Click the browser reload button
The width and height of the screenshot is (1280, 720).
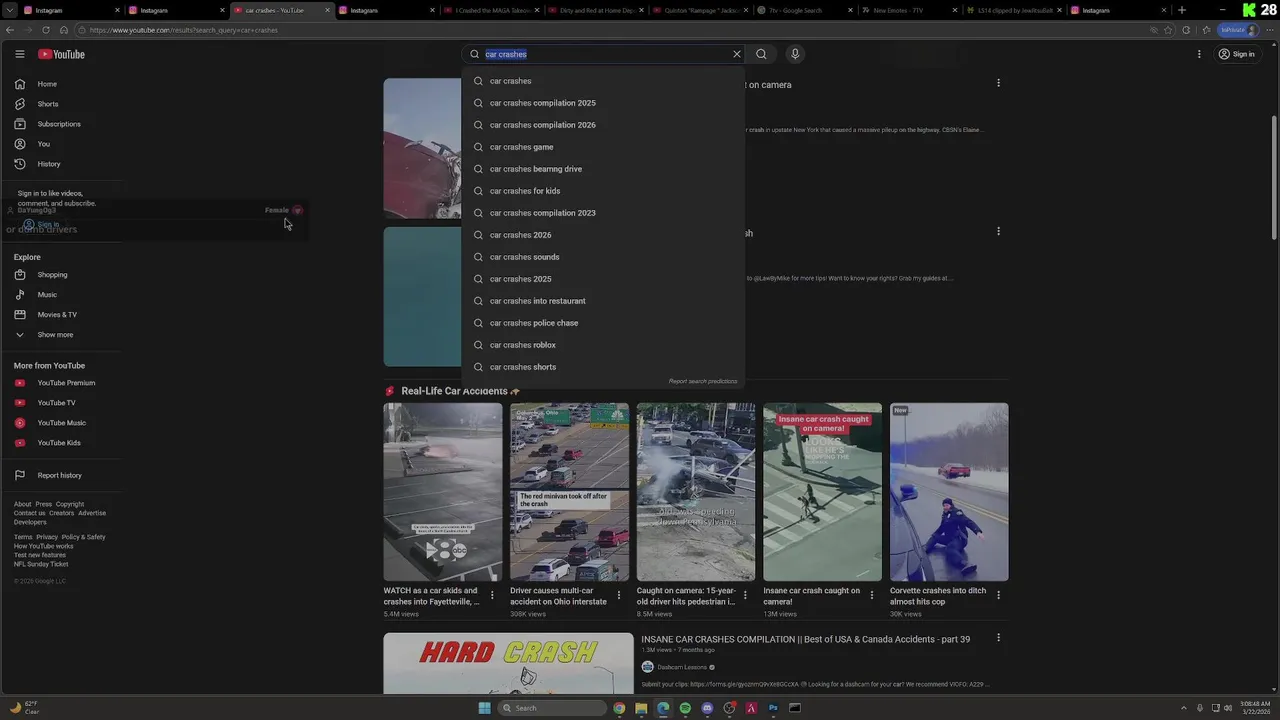(45, 30)
